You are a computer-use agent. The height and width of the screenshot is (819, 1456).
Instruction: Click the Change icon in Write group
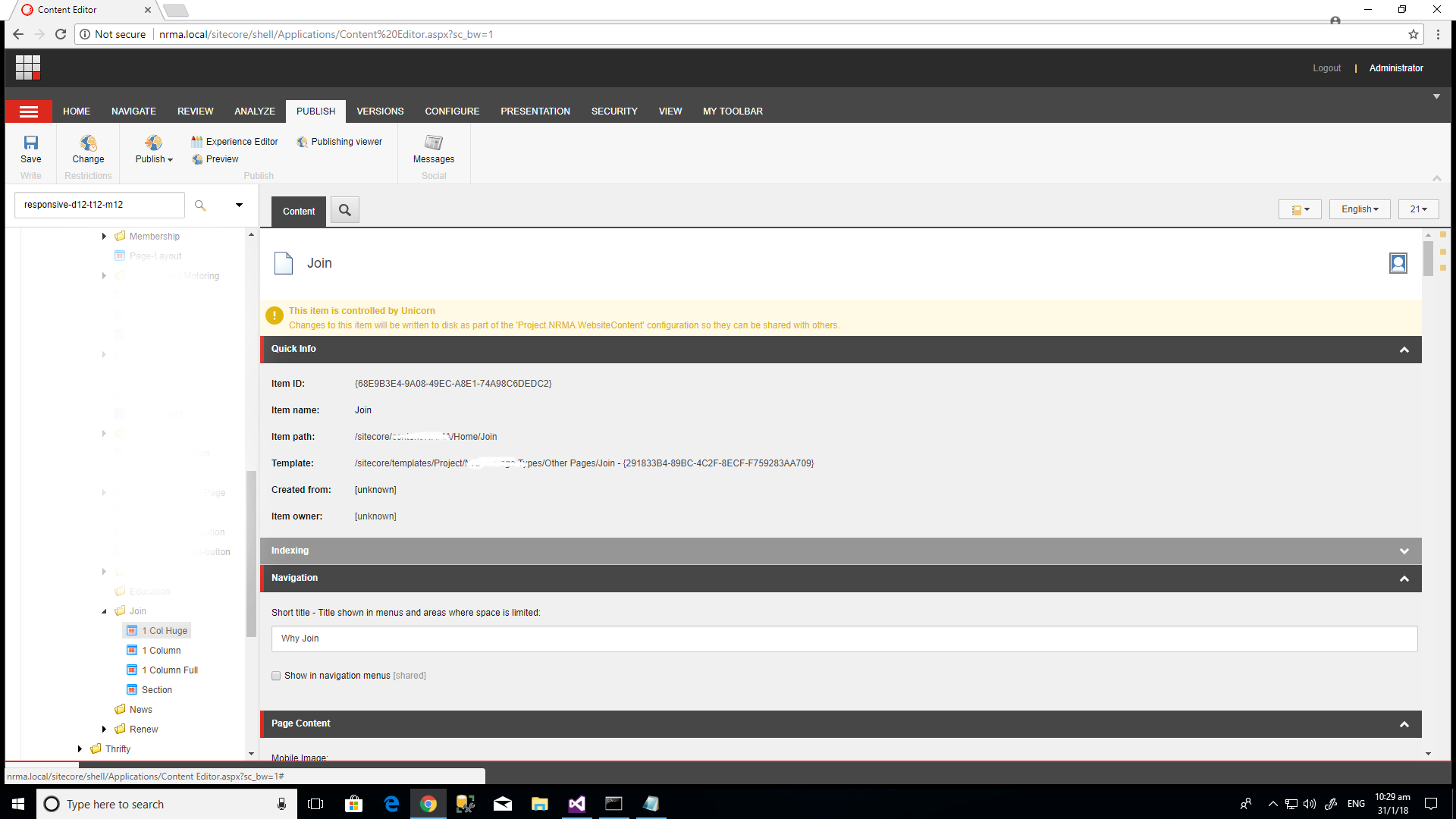pyautogui.click(x=88, y=148)
